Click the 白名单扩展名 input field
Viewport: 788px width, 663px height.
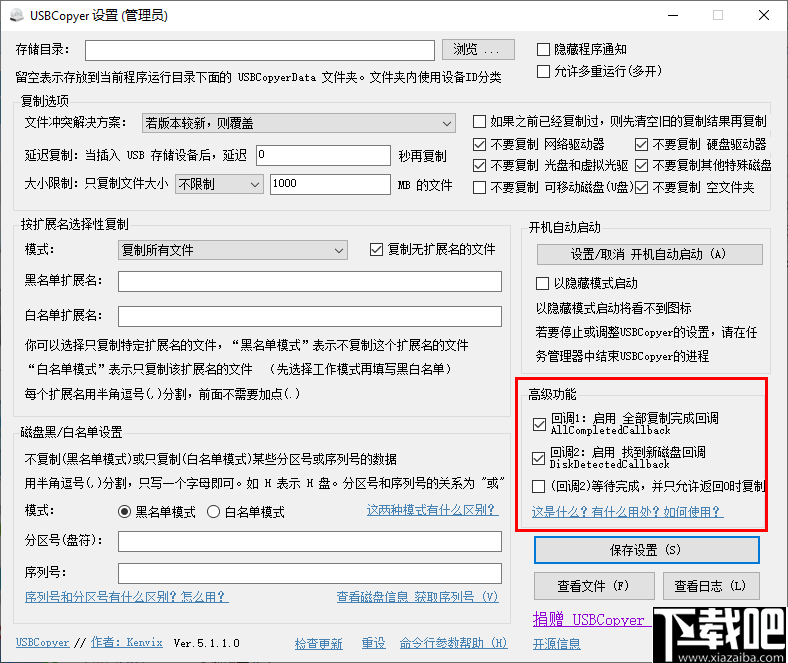tap(310, 317)
